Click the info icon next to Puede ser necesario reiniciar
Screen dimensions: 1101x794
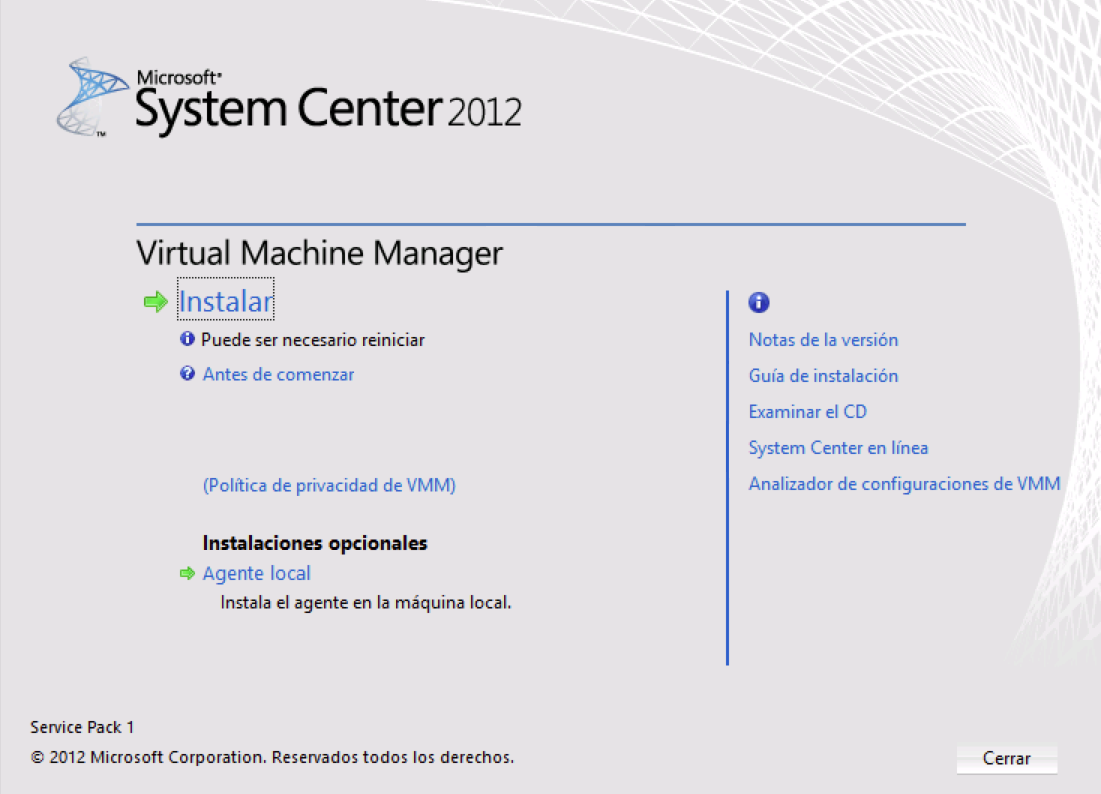(x=187, y=339)
